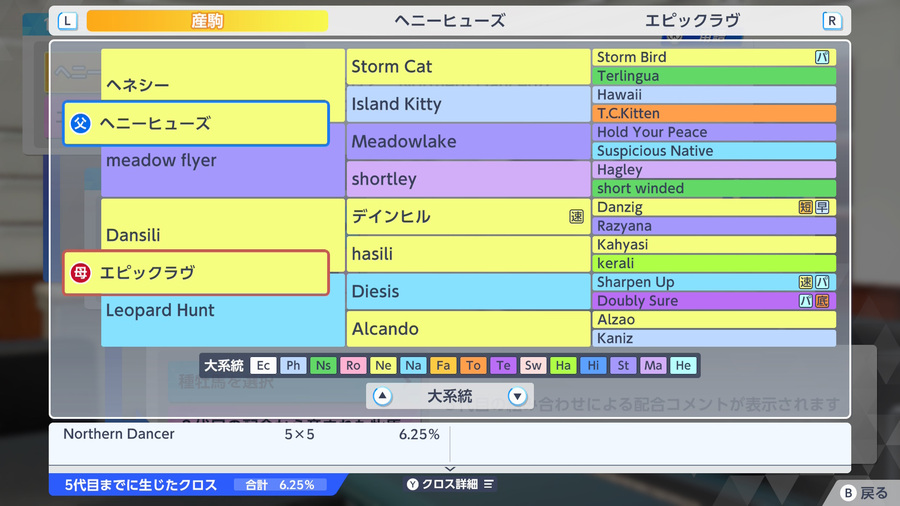The height and width of the screenshot is (506, 900).
Task: Click the down arrow of 大系統 selector
Action: coord(517,396)
